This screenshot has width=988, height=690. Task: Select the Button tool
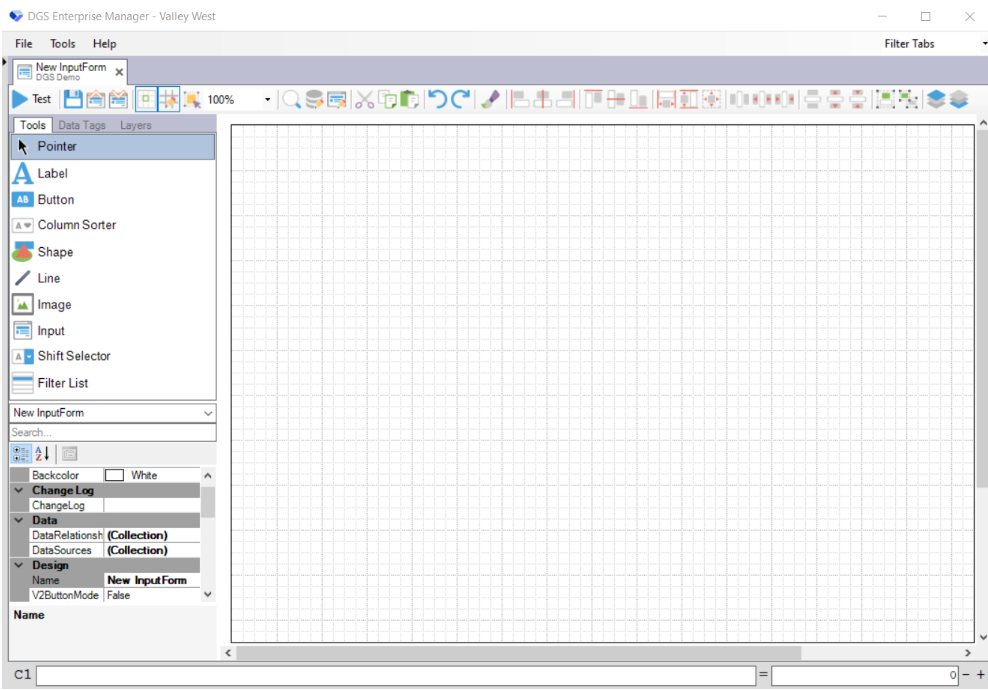pos(58,199)
